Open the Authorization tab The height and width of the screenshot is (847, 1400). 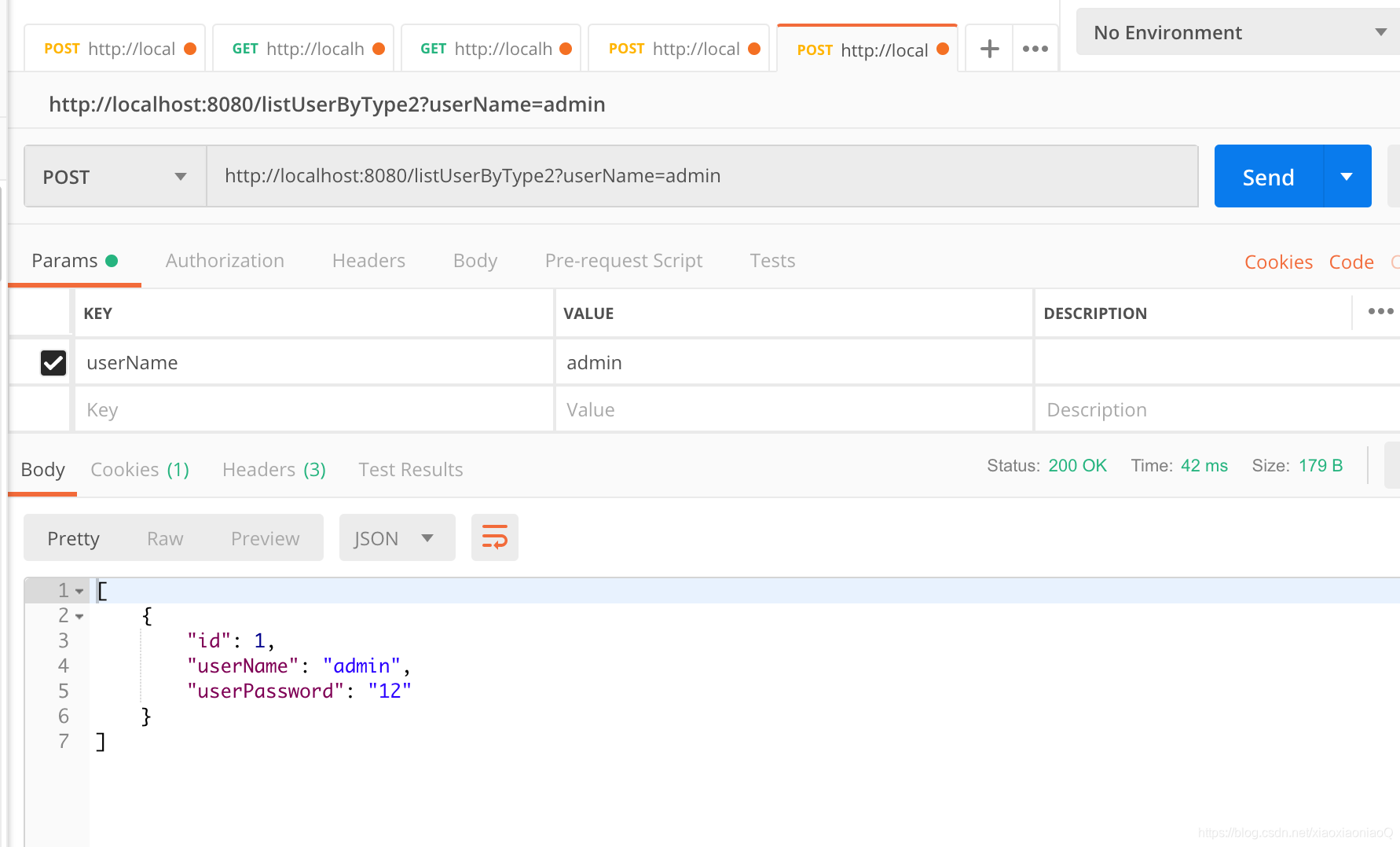[x=225, y=261]
